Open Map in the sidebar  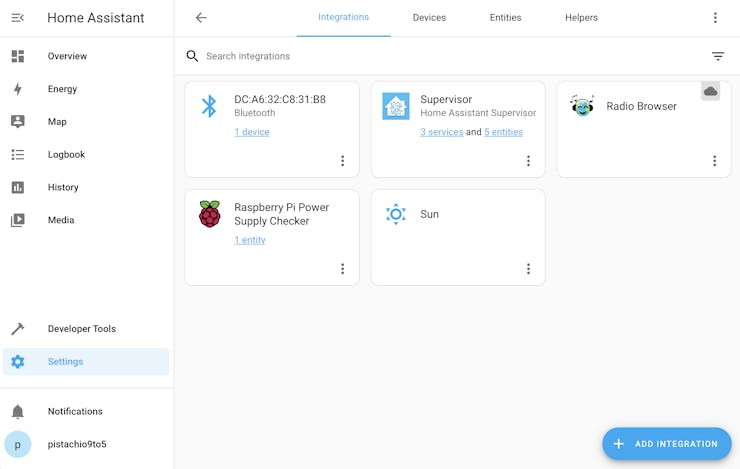[86, 122]
